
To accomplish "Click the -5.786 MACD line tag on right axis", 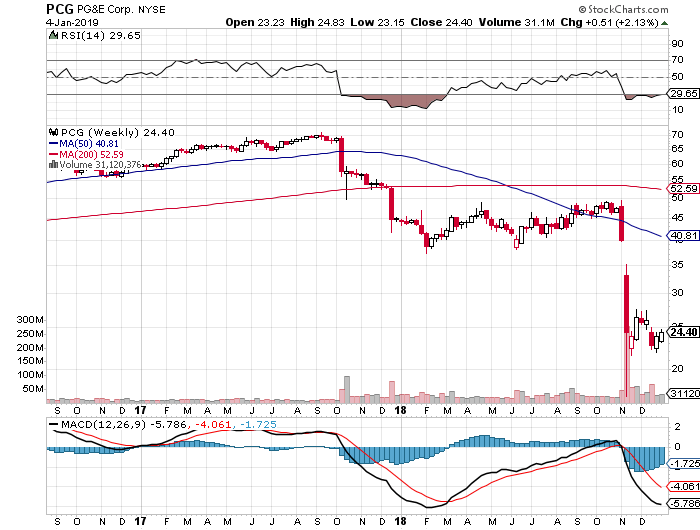I will (x=683, y=503).
